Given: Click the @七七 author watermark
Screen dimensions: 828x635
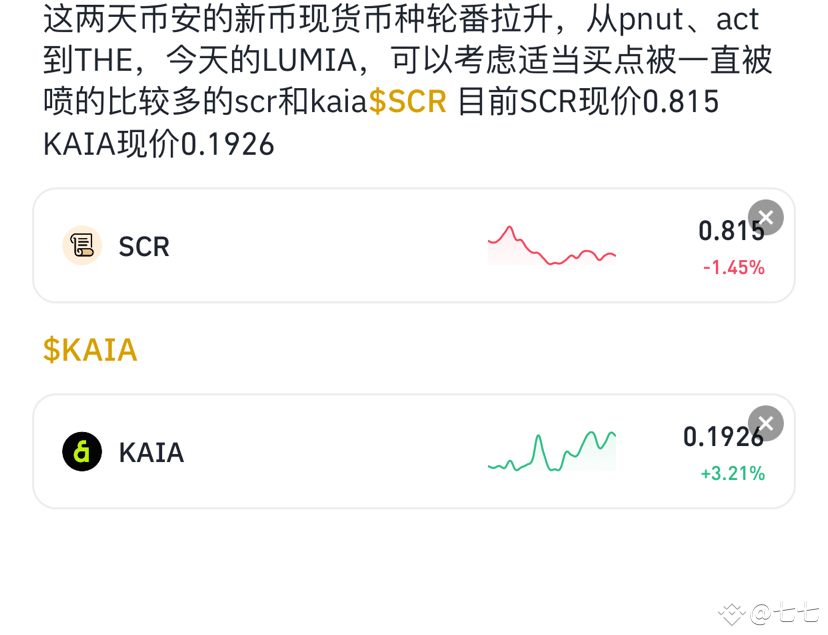Looking at the screenshot, I should (x=784, y=614).
